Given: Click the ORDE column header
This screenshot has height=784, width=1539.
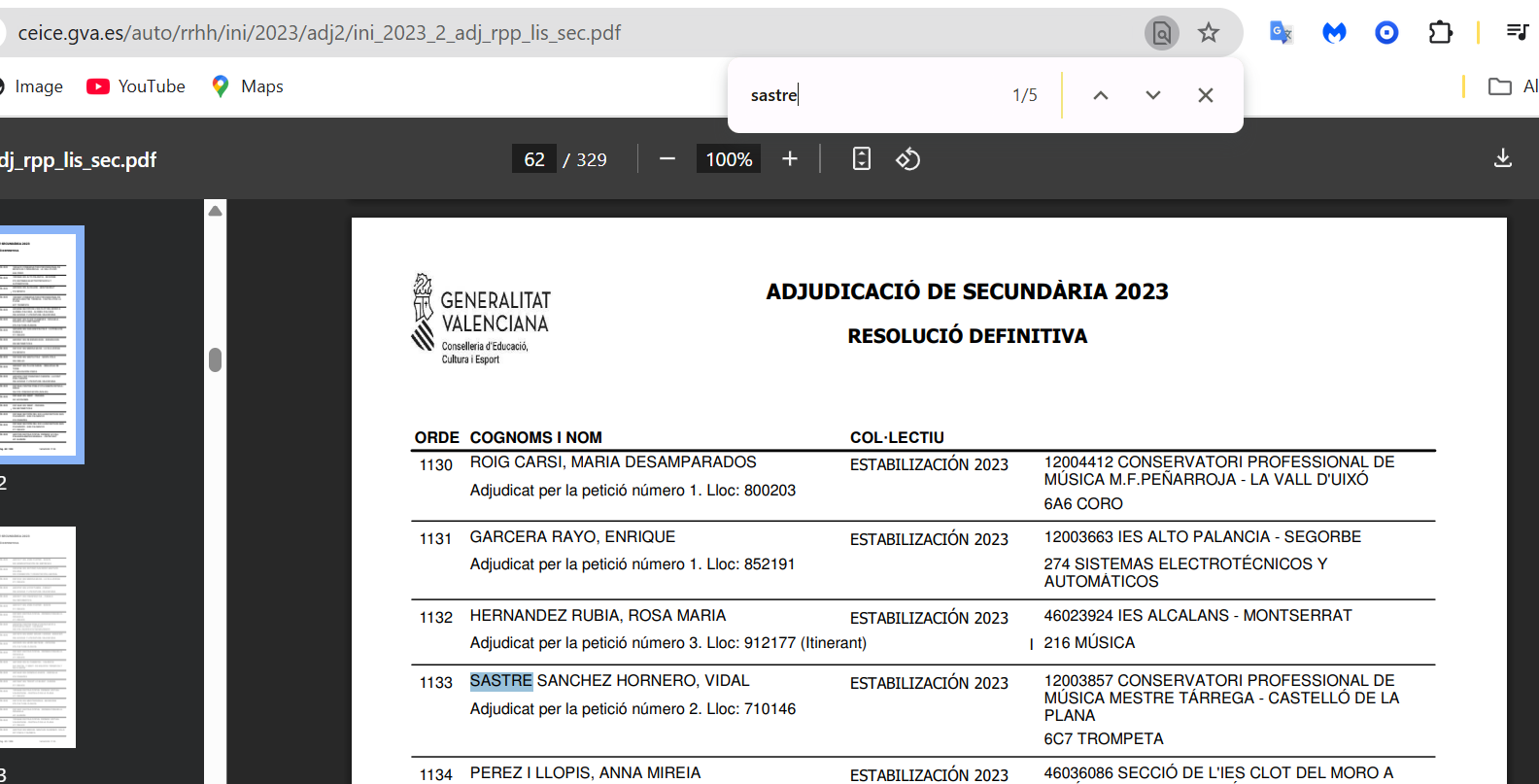Looking at the screenshot, I should click(437, 438).
